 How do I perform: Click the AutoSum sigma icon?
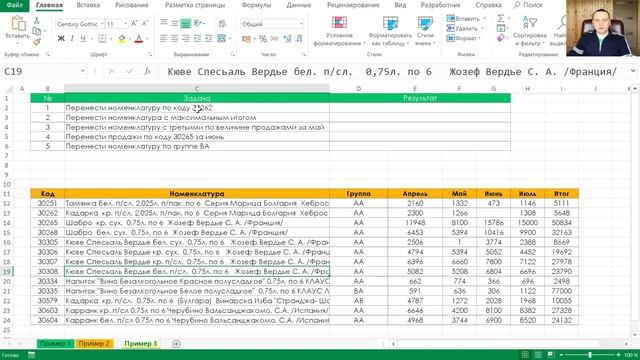(x=501, y=18)
